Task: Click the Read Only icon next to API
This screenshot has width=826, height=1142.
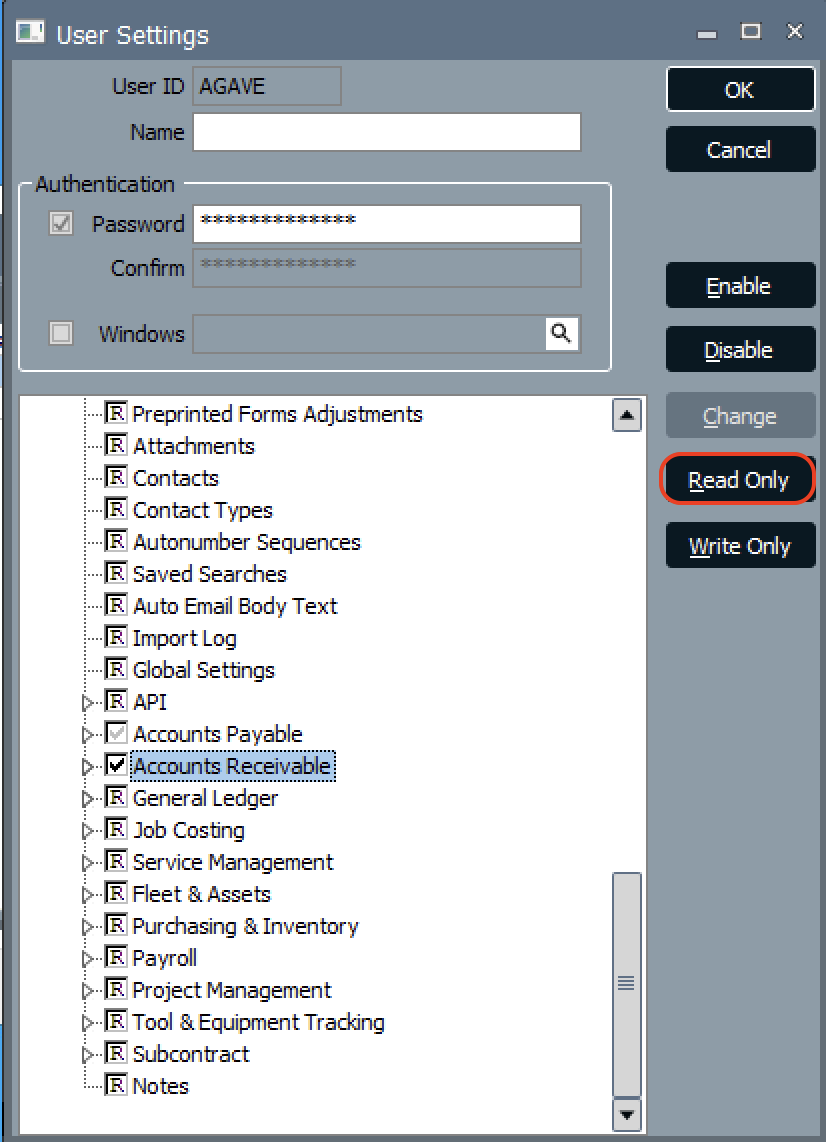Action: (116, 701)
